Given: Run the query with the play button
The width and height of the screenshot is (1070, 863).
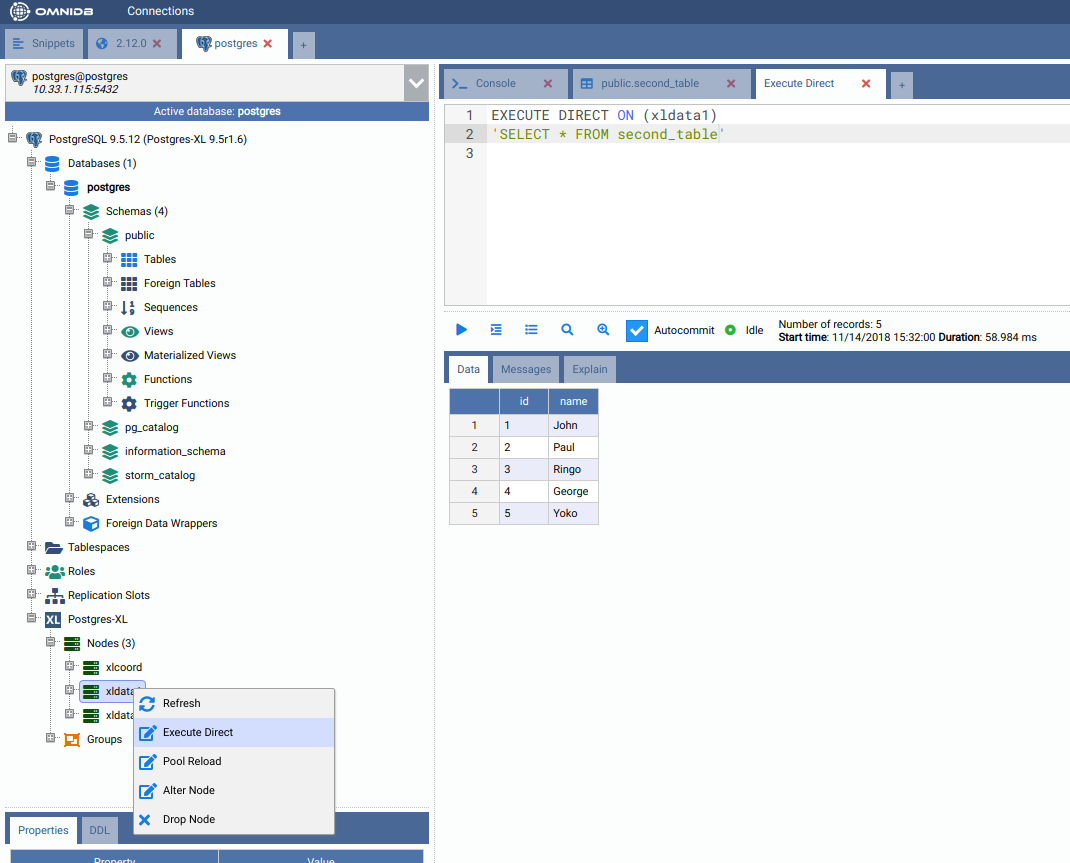Looking at the screenshot, I should coord(461,330).
